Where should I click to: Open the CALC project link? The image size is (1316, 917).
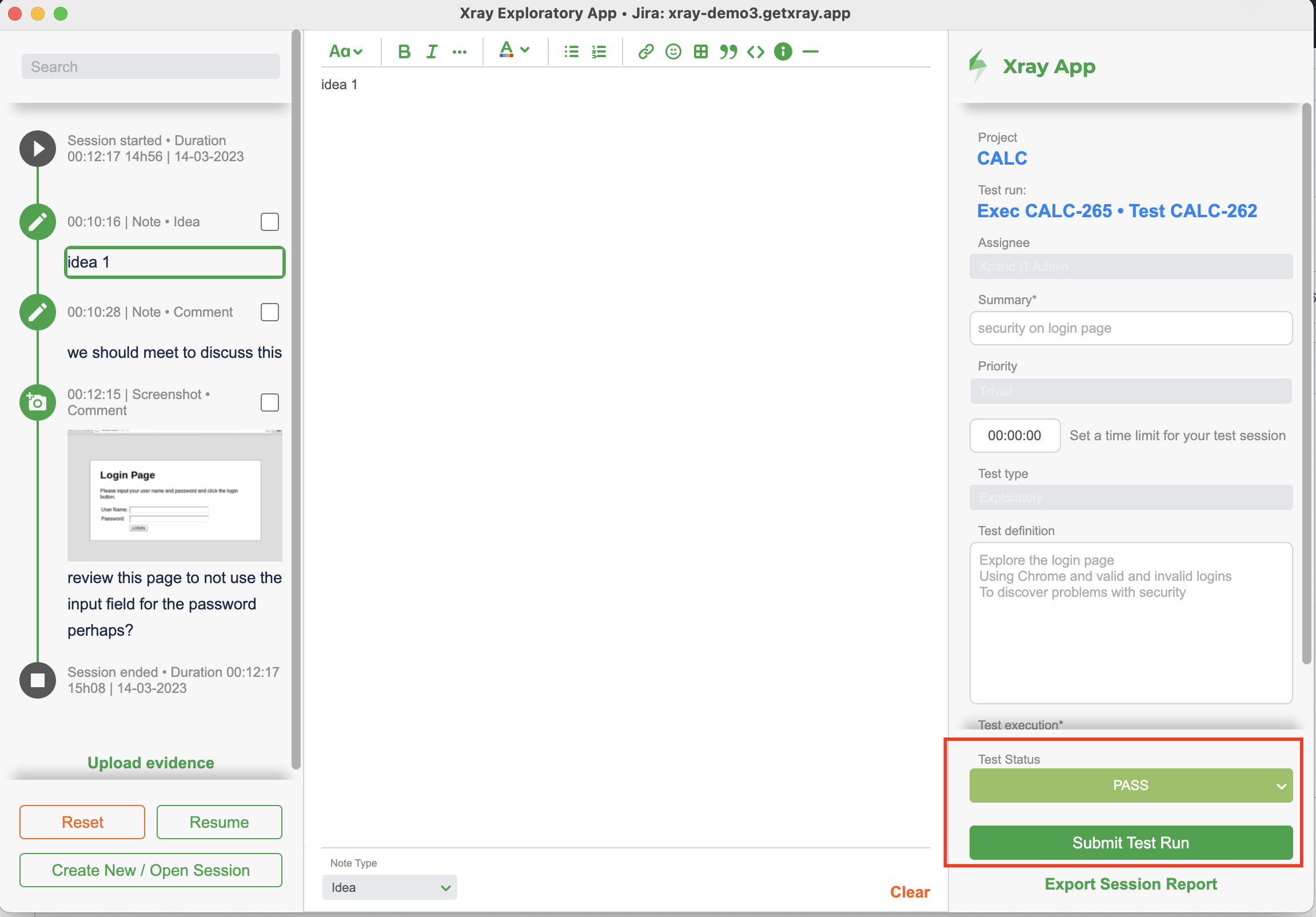click(x=1002, y=158)
